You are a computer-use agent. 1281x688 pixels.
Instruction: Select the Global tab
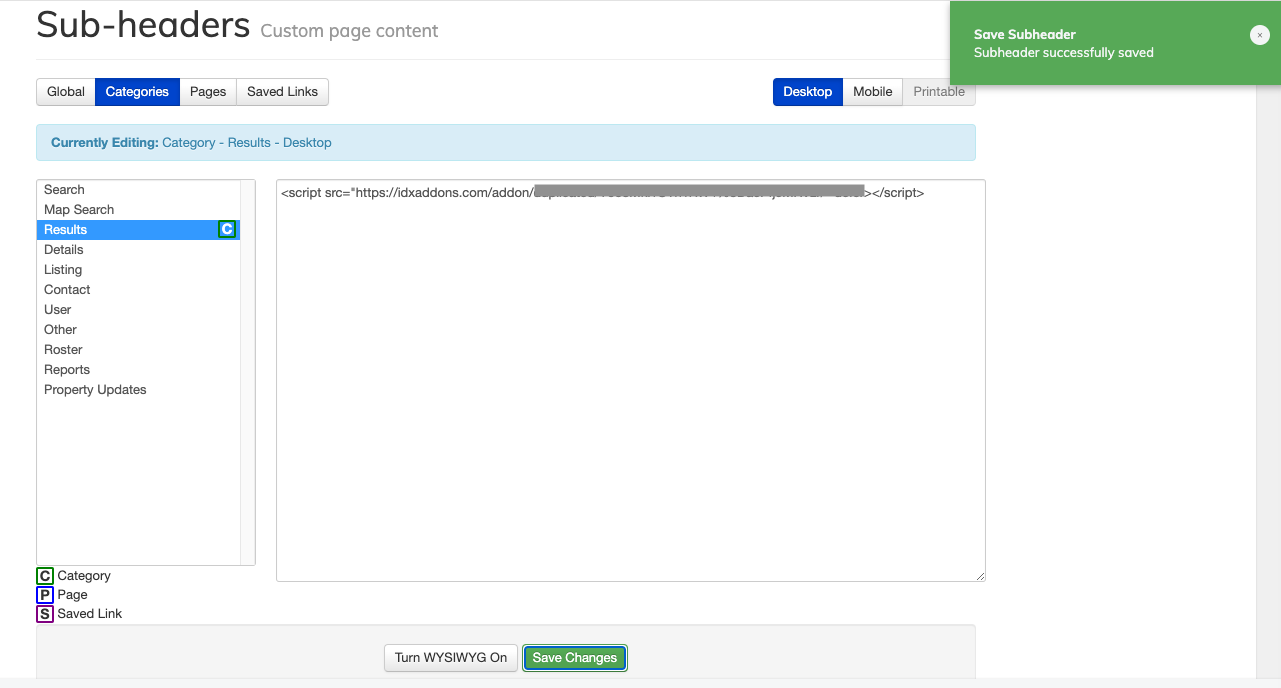65,91
